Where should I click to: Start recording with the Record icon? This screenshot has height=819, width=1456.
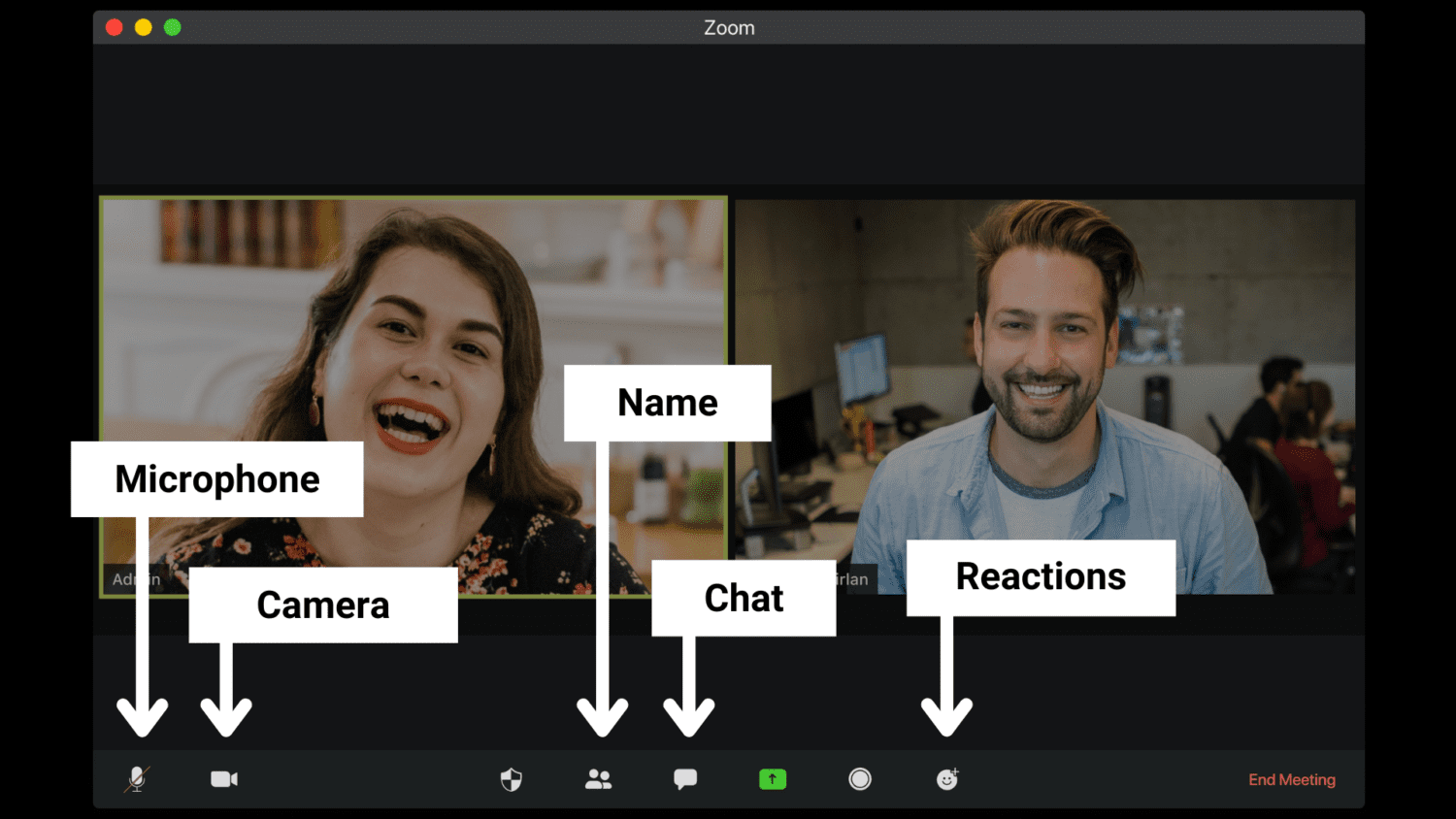click(860, 779)
